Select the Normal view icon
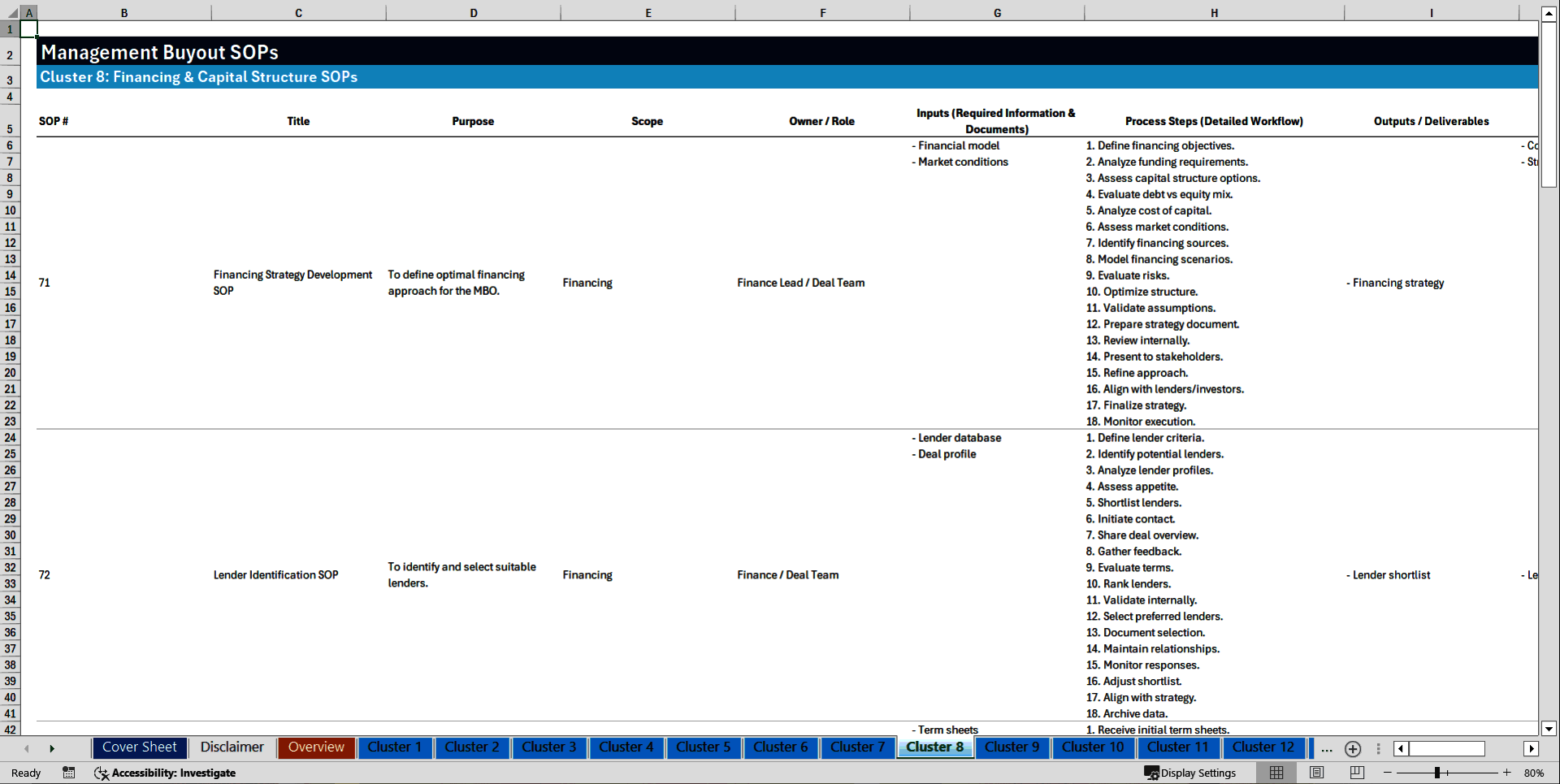The height and width of the screenshot is (784, 1560). click(1276, 773)
